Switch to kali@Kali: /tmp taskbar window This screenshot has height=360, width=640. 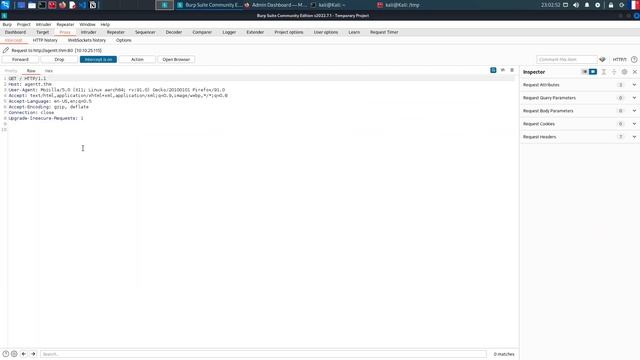pos(398,5)
